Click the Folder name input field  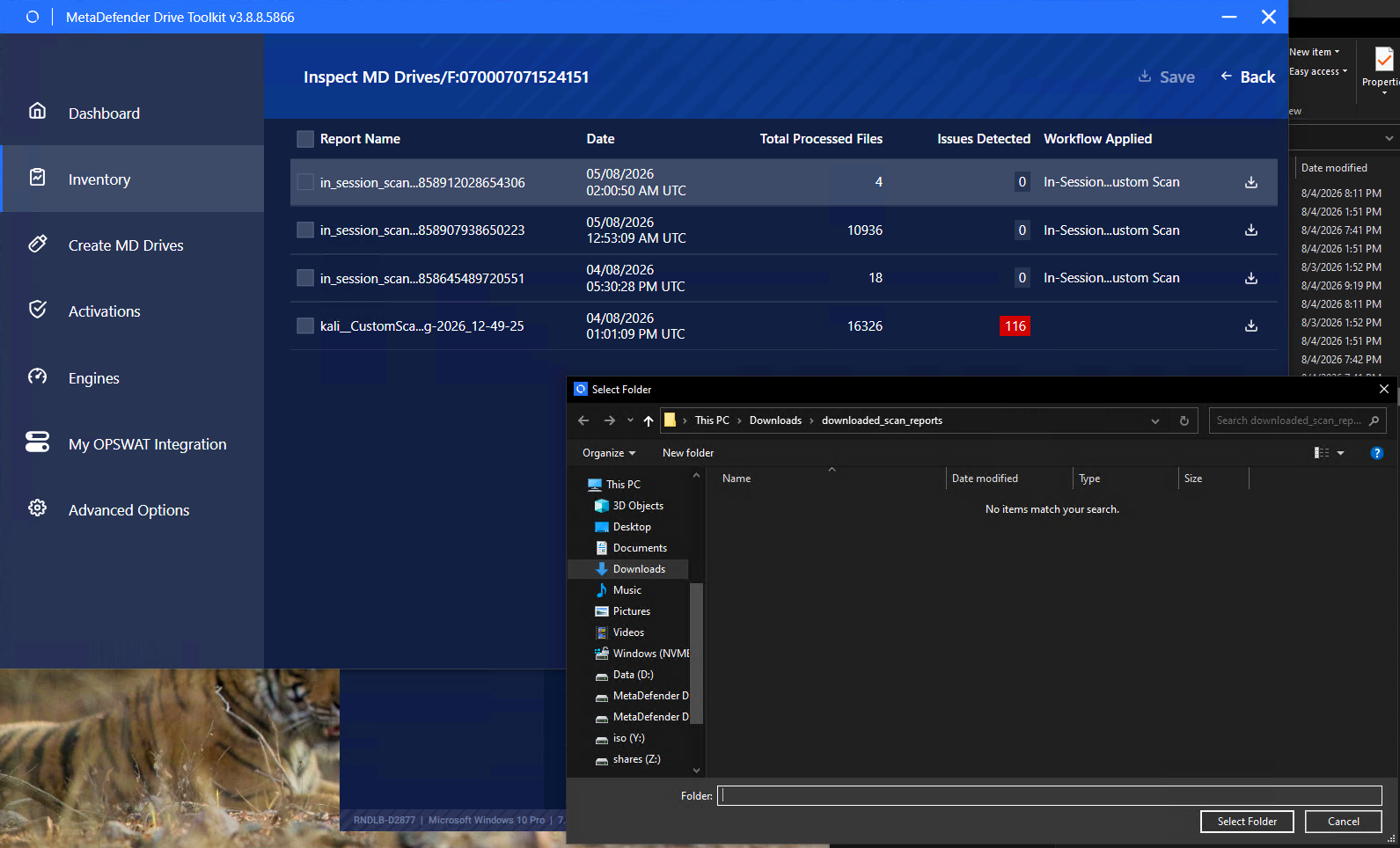point(1050,796)
